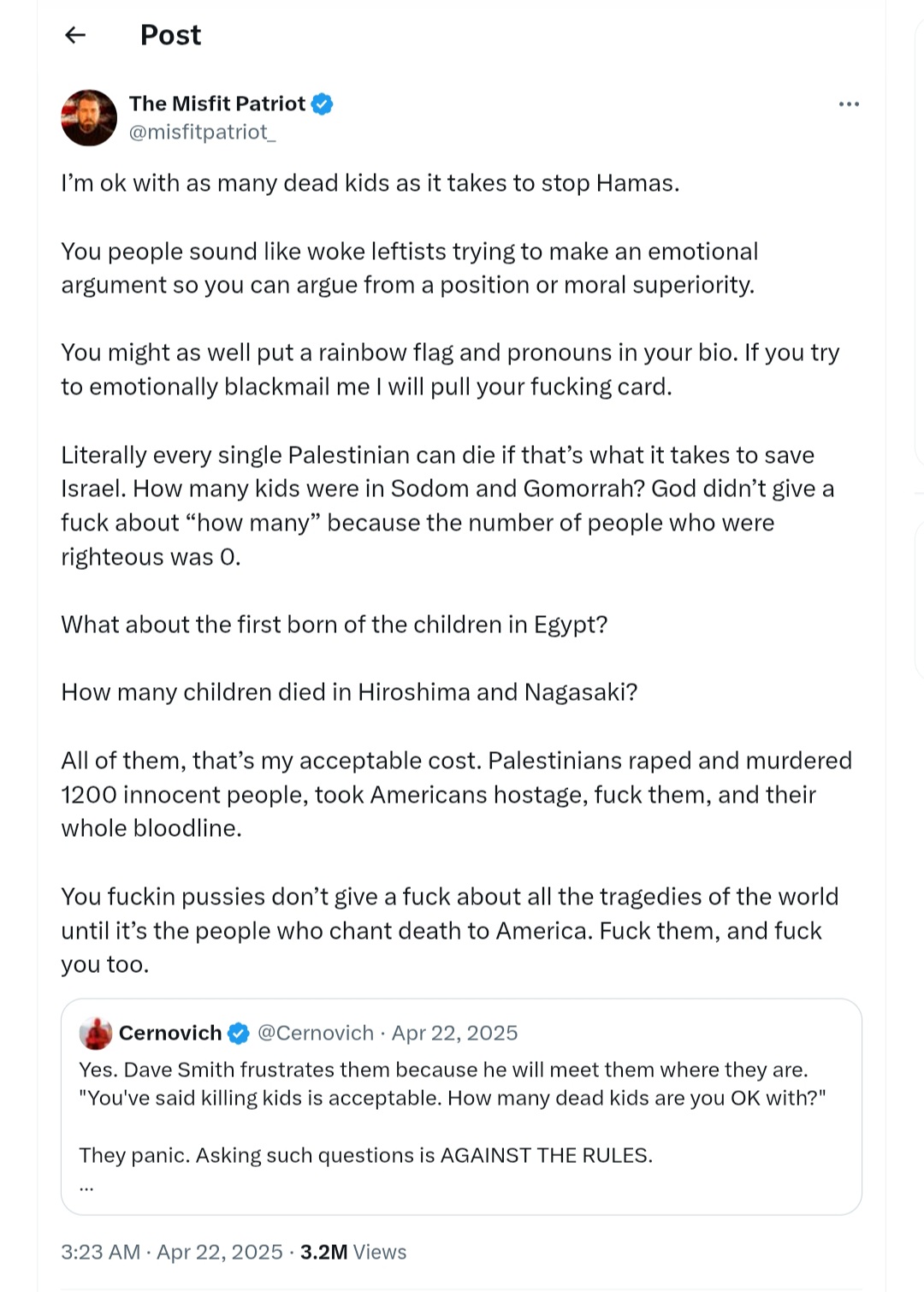
Task: Open The Misfit Patriot profile picture
Action: (89, 118)
